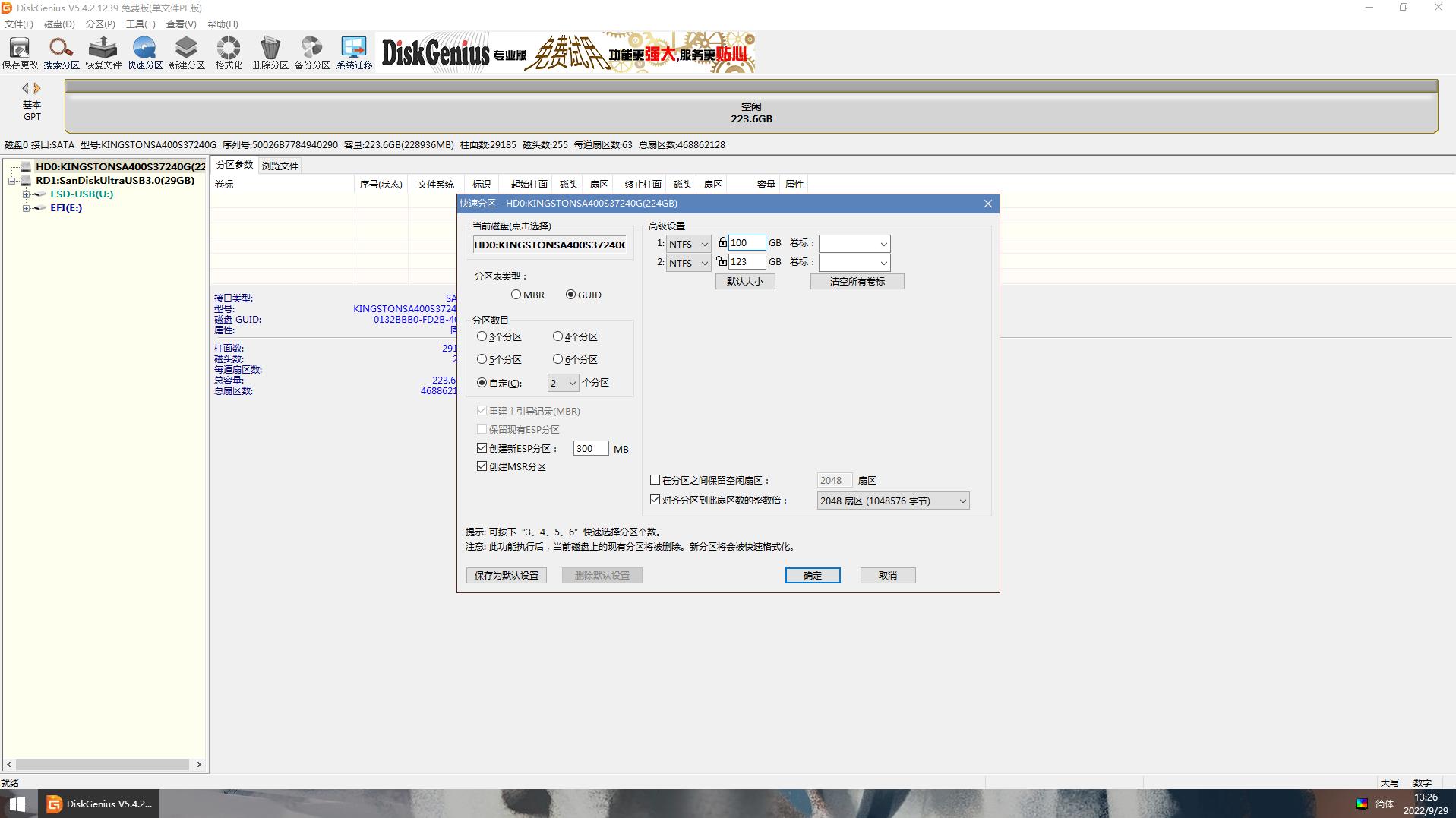Launch the 系统迁移 (System Migration) tool
The width and height of the screenshot is (1456, 818).
pos(354,53)
